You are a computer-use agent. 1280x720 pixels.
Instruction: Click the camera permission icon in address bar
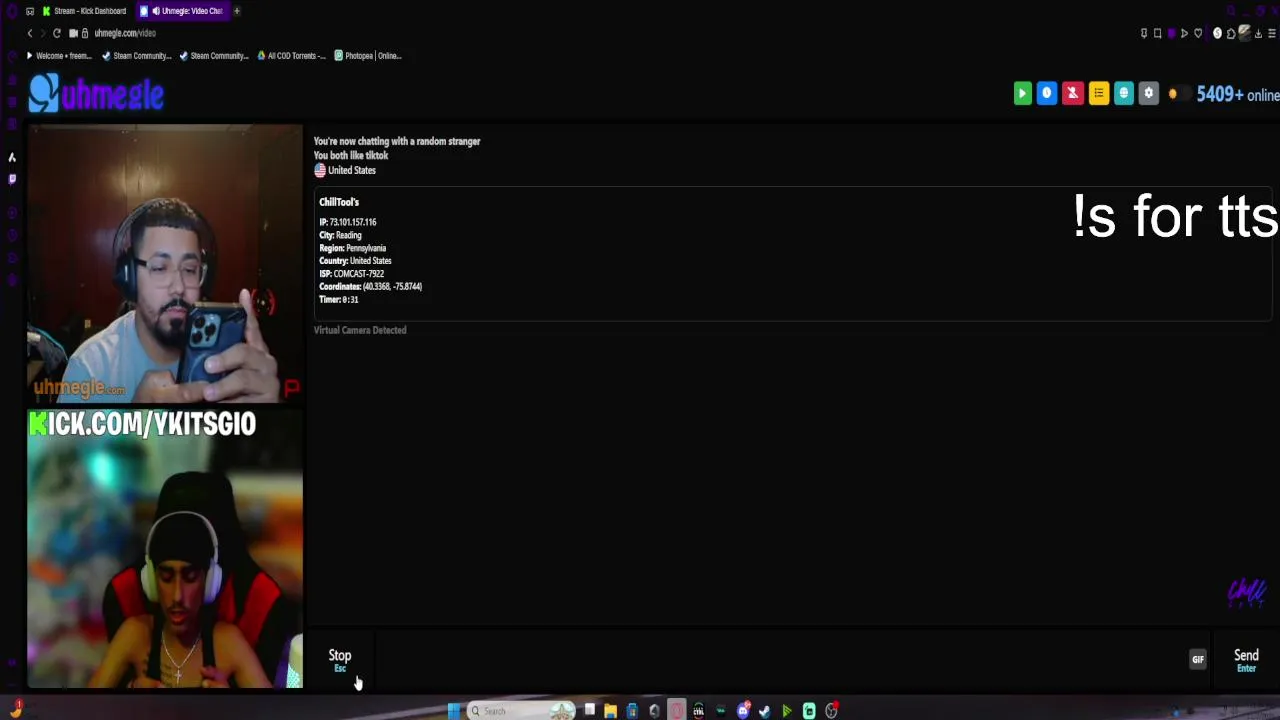pyautogui.click(x=73, y=33)
